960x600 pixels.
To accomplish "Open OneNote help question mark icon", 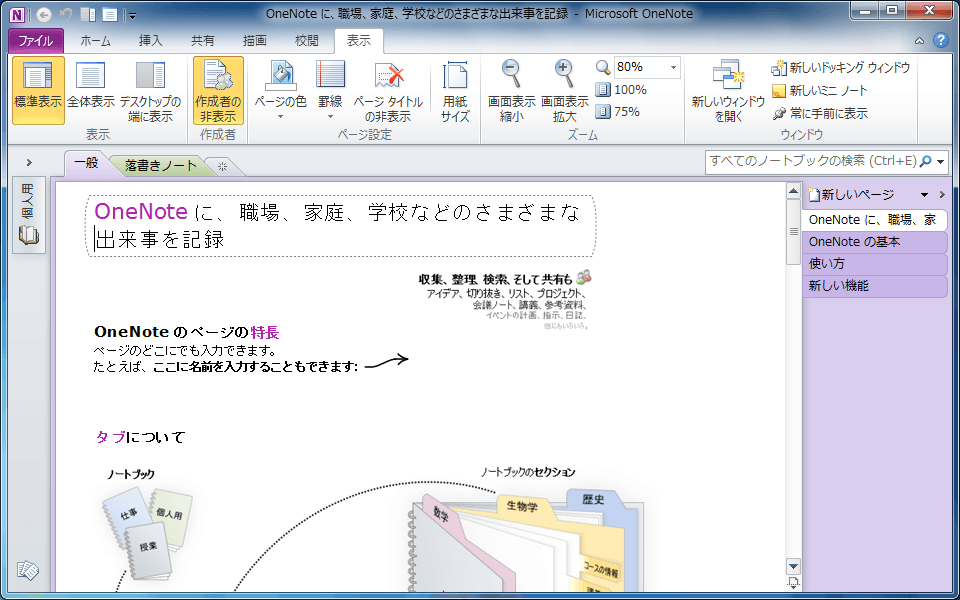I will click(940, 41).
